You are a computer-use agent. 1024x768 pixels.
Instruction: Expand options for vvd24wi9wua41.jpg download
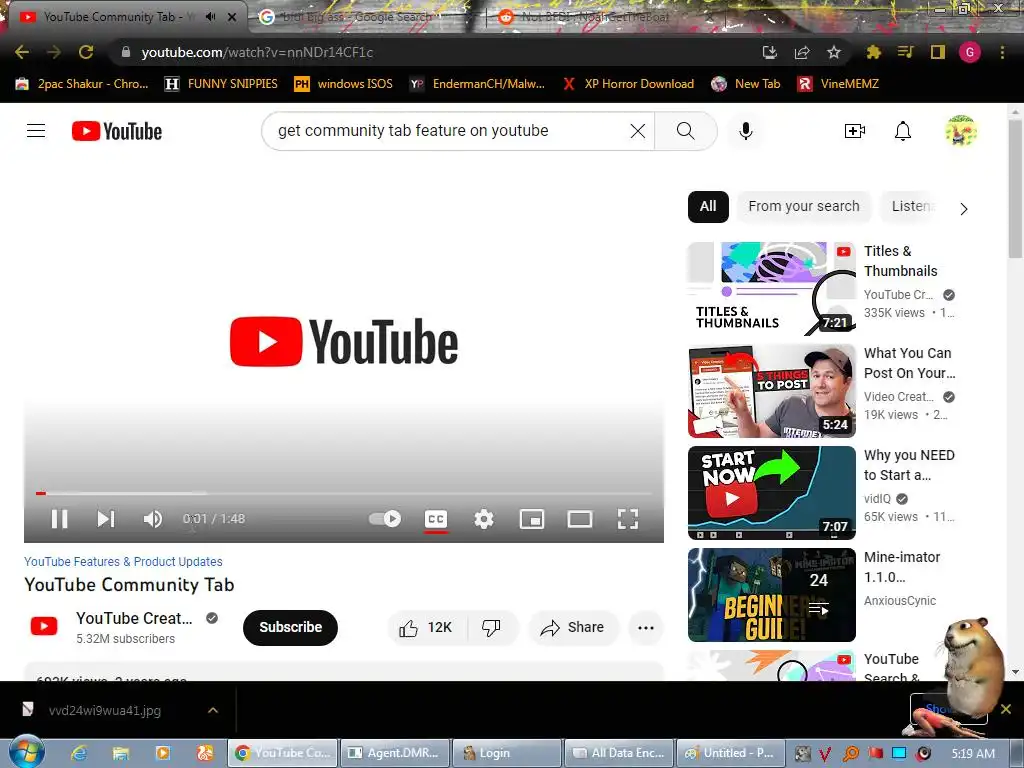pos(213,710)
